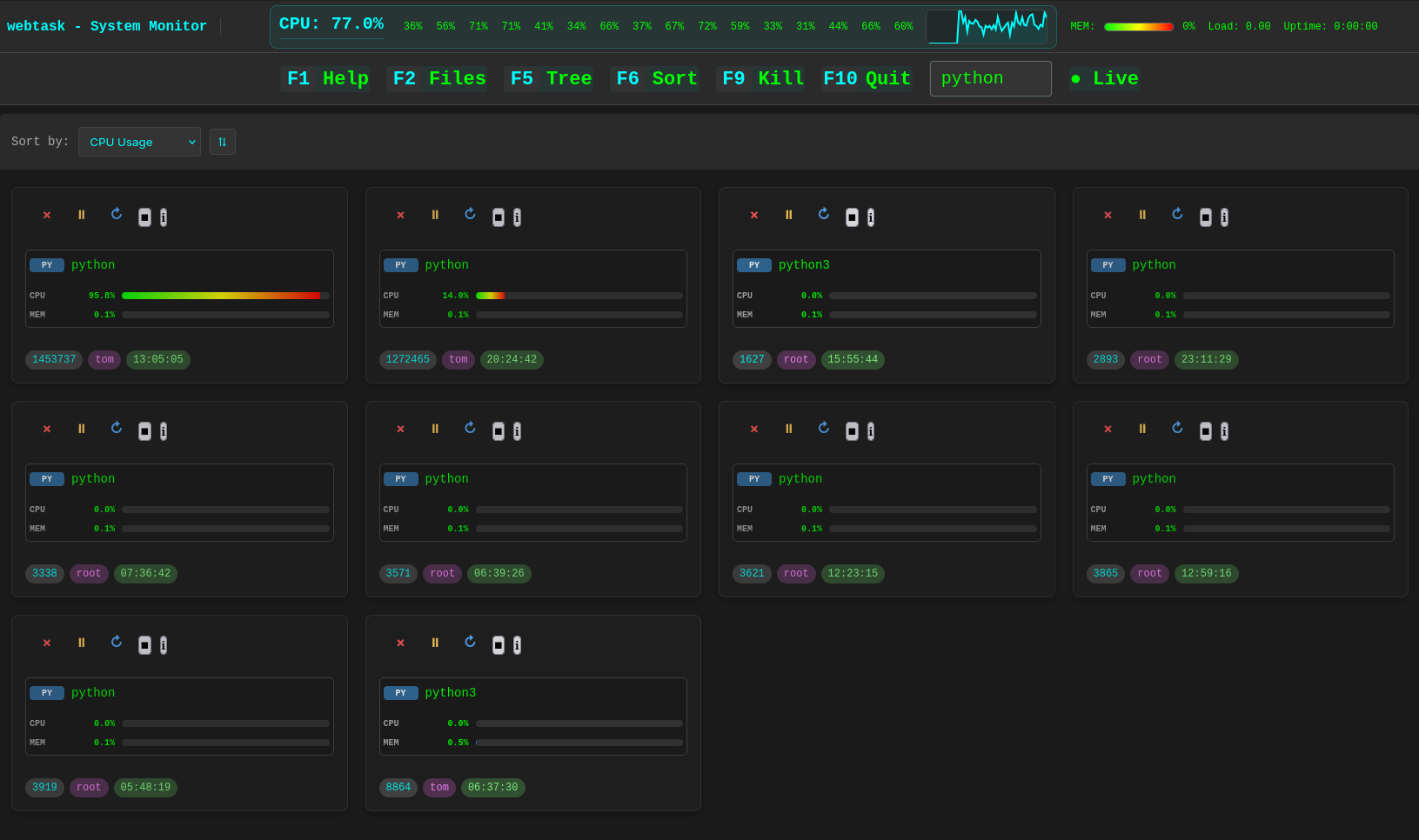Click the header MEM gradient bar
The image size is (1419, 840).
click(1138, 27)
